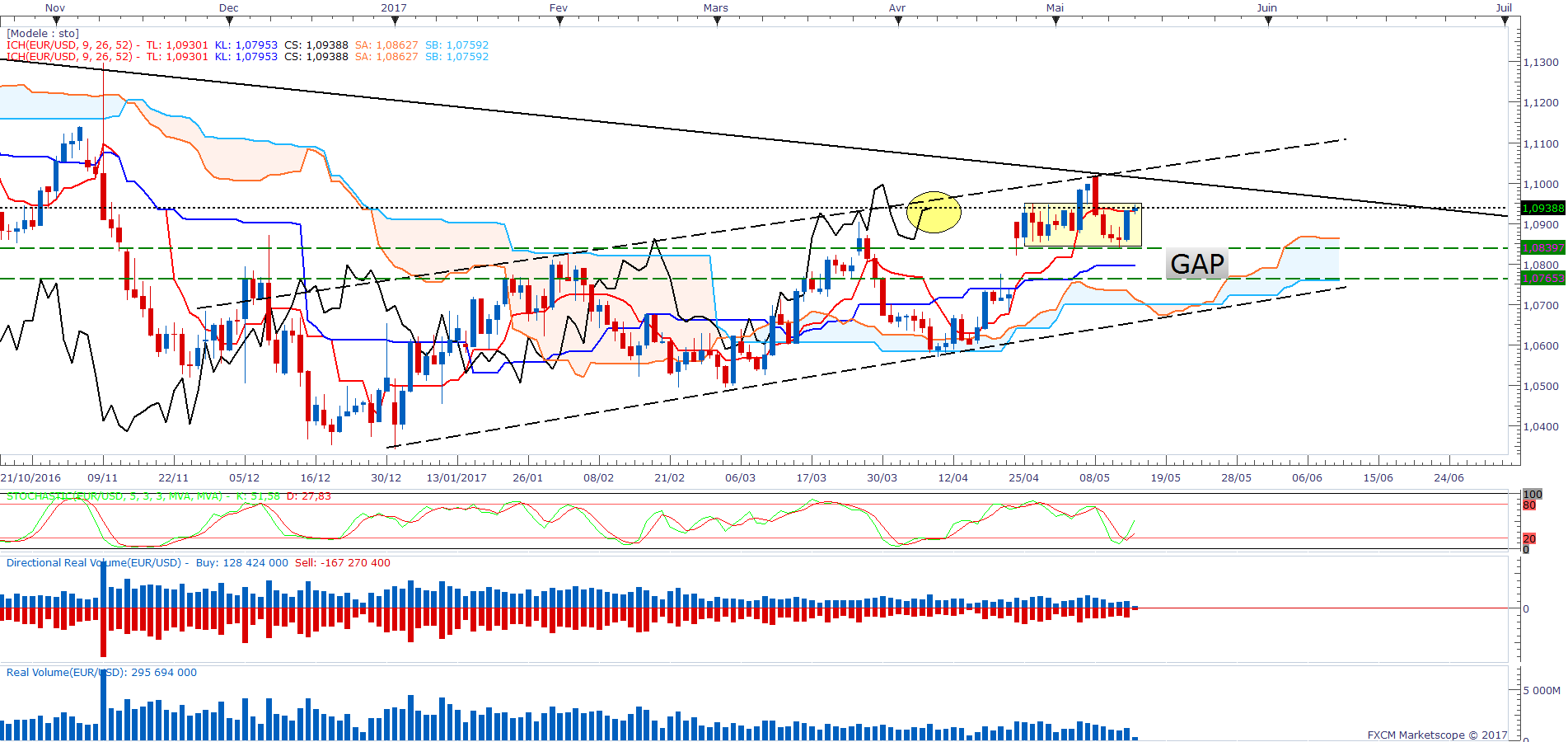This screenshot has height=742, width=1568.
Task: Select the 1,0700 price axis label
Action: coord(1541,306)
